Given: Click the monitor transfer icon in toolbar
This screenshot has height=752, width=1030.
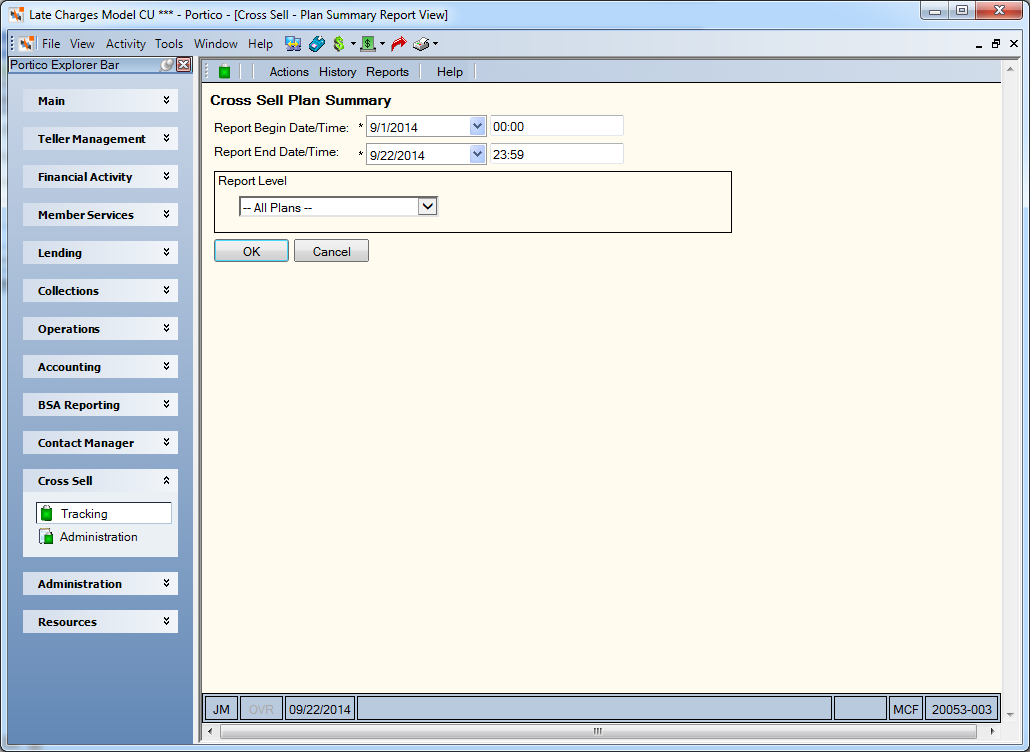Looking at the screenshot, I should tap(293, 44).
